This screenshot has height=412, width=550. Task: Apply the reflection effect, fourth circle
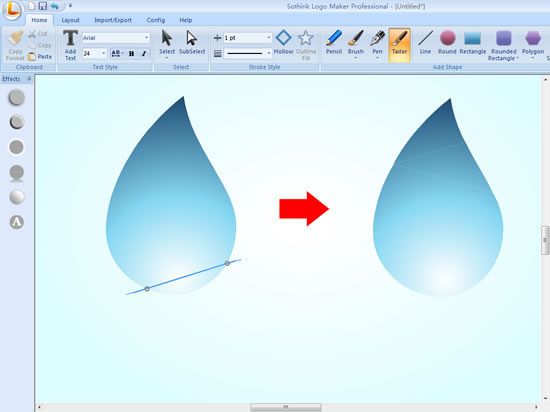16,173
